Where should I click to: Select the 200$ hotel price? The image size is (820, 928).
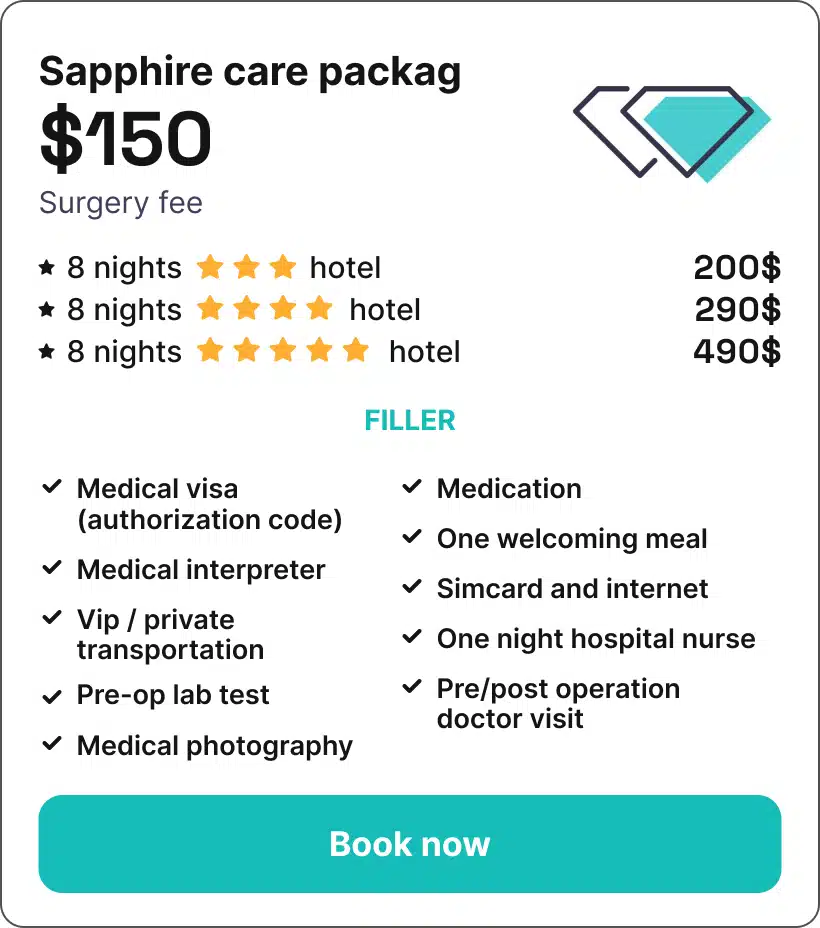click(737, 268)
